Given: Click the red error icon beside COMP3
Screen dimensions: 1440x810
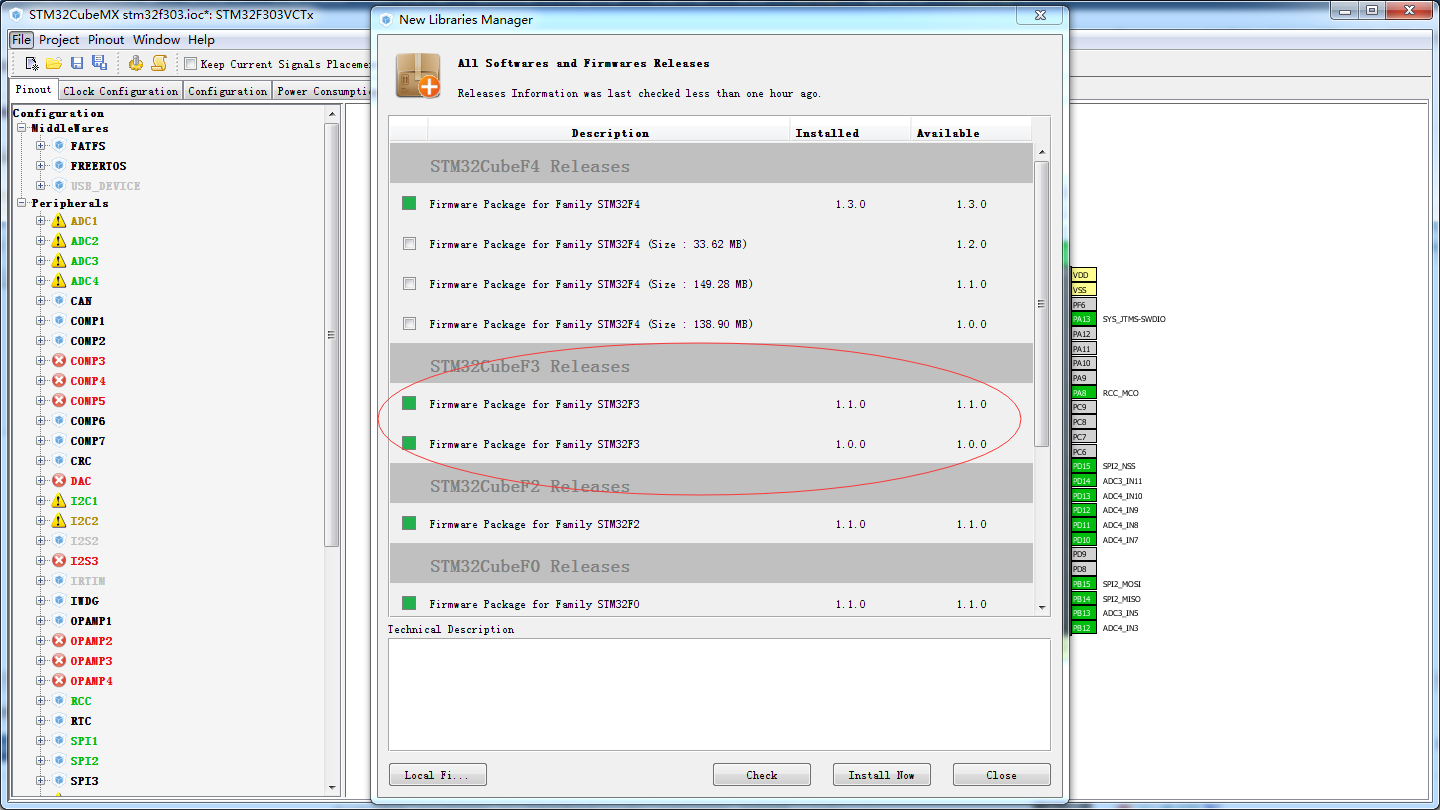Looking at the screenshot, I should click(x=59, y=361).
